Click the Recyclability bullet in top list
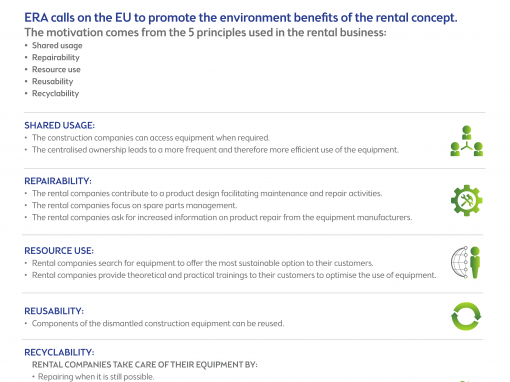 point(55,93)
